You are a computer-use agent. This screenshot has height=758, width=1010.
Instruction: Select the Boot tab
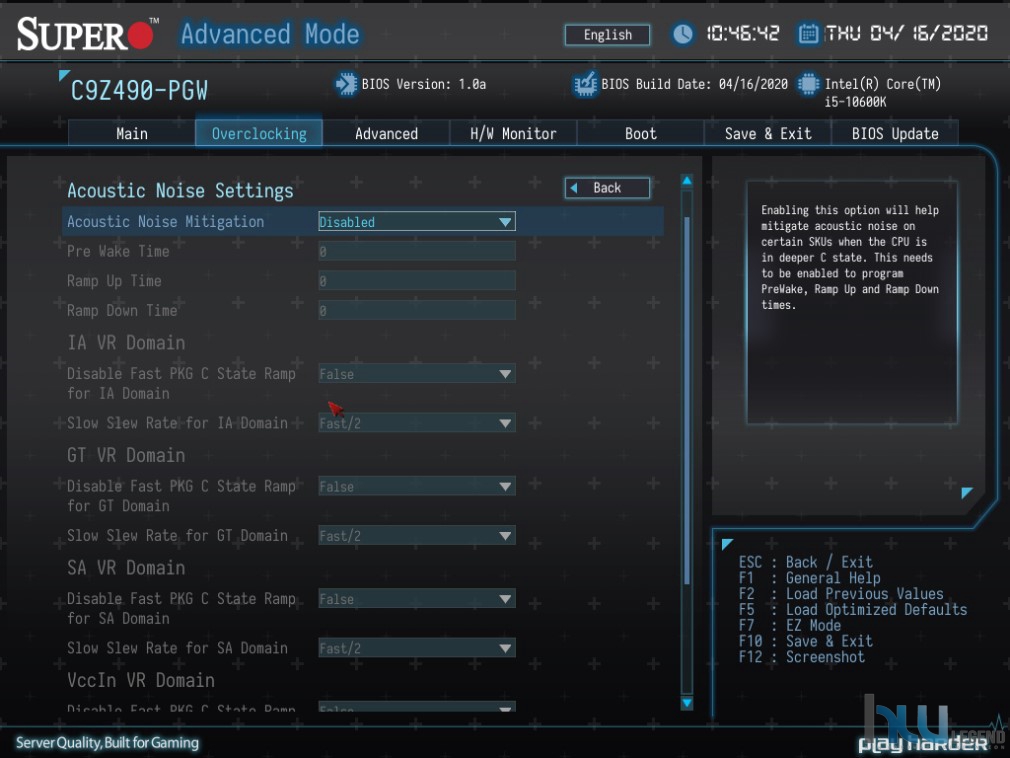(x=640, y=133)
